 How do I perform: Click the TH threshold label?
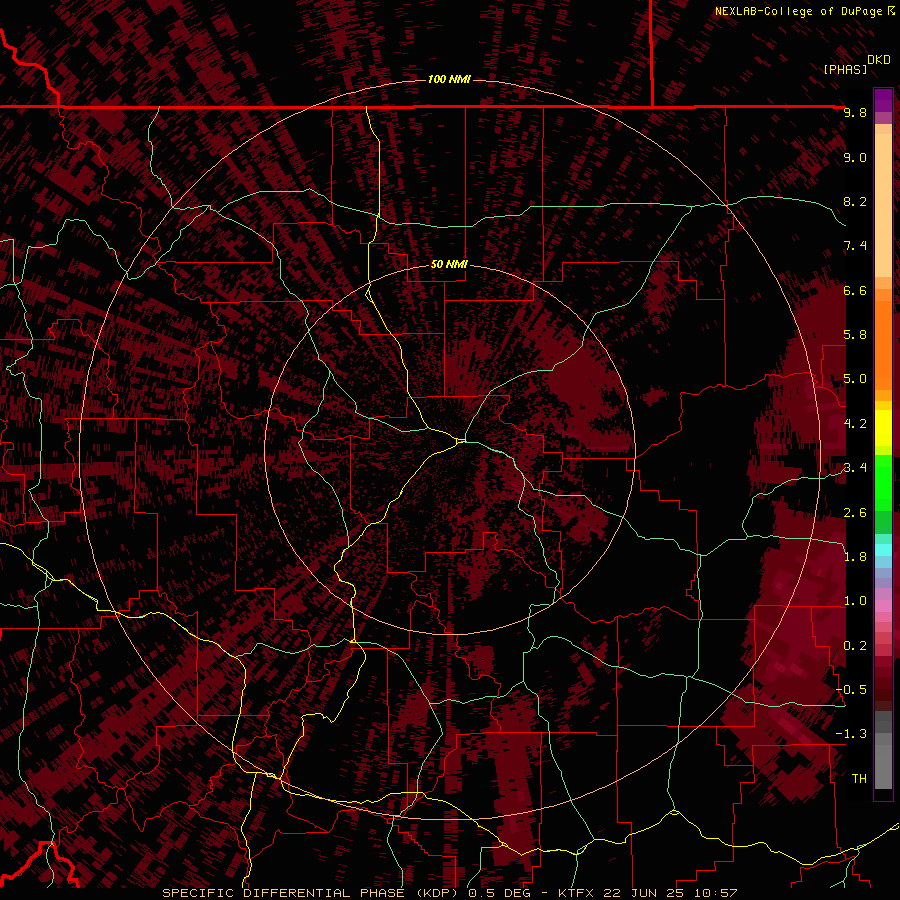859,779
